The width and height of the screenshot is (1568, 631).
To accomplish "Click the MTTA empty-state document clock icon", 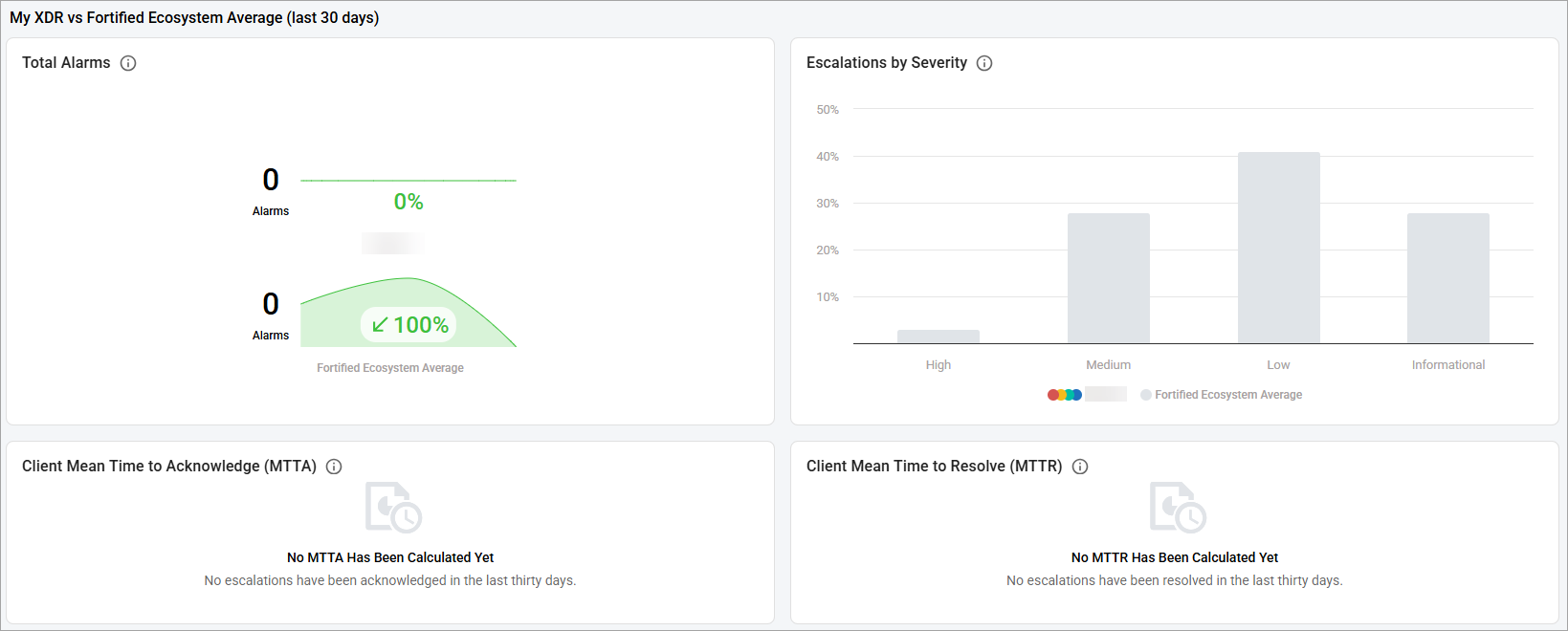I will pyautogui.click(x=392, y=508).
